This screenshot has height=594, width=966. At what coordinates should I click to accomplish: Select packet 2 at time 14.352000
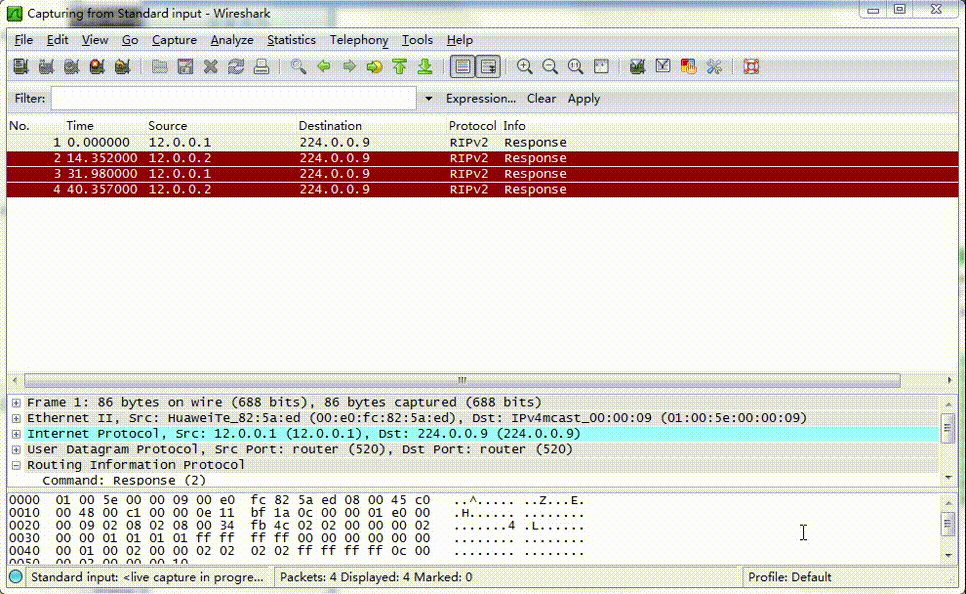482,158
